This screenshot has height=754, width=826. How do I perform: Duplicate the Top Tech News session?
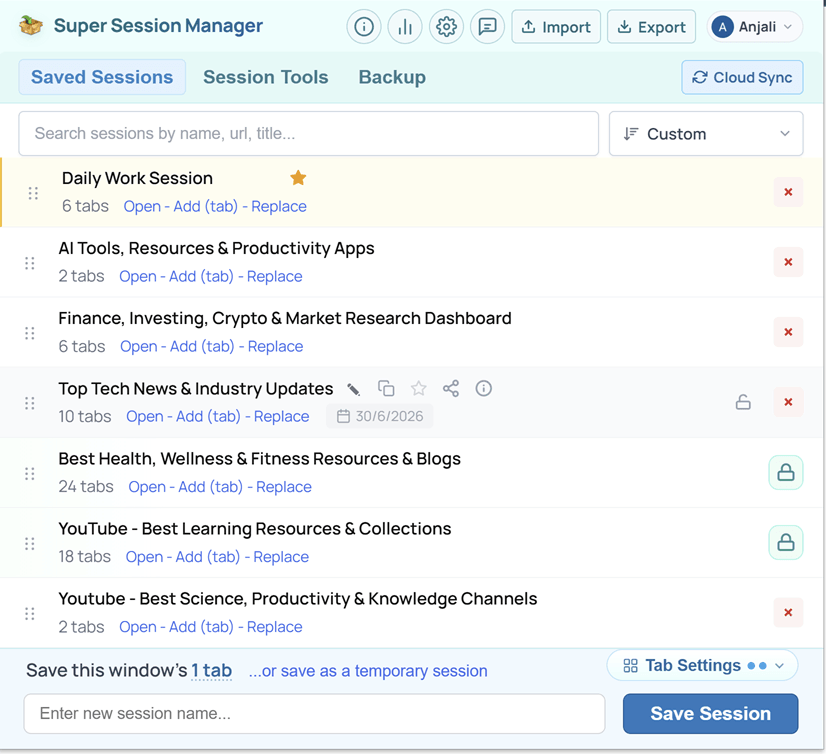point(386,389)
